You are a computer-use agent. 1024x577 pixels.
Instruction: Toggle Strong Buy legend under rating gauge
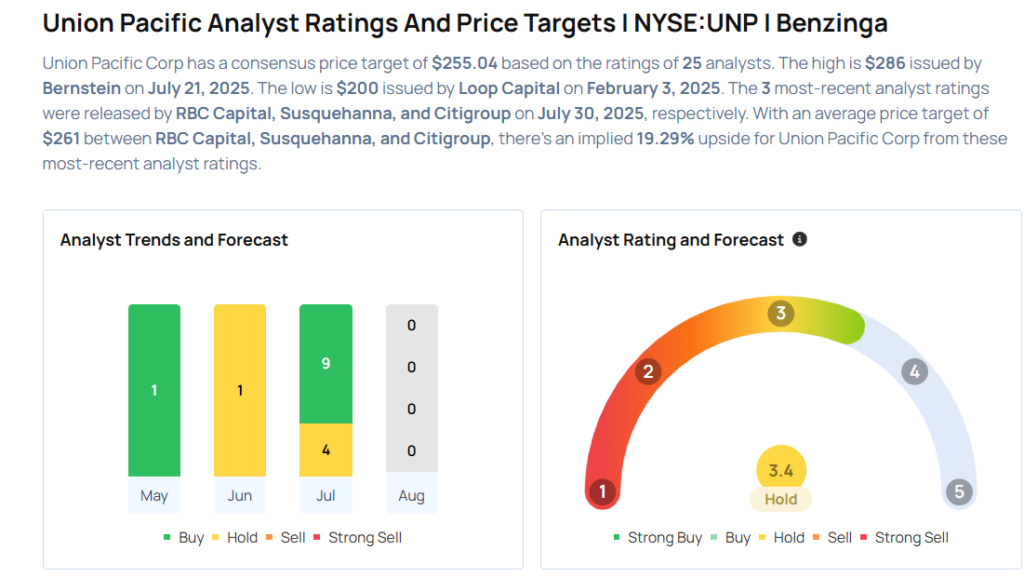[657, 538]
